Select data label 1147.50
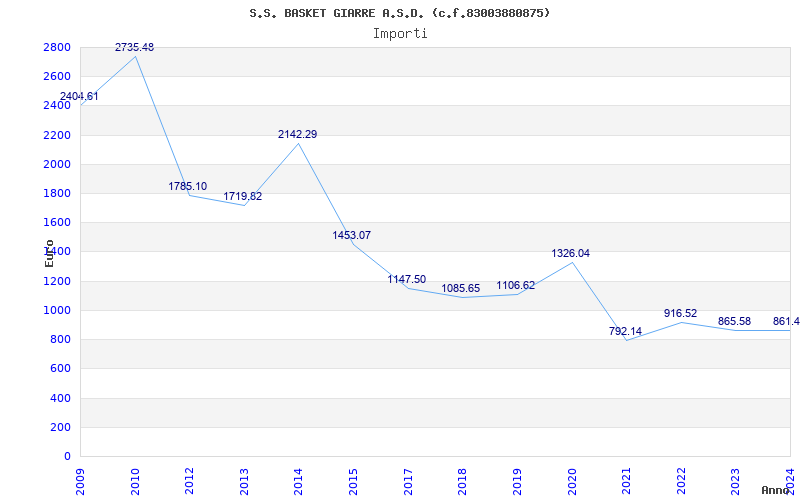 (x=407, y=279)
